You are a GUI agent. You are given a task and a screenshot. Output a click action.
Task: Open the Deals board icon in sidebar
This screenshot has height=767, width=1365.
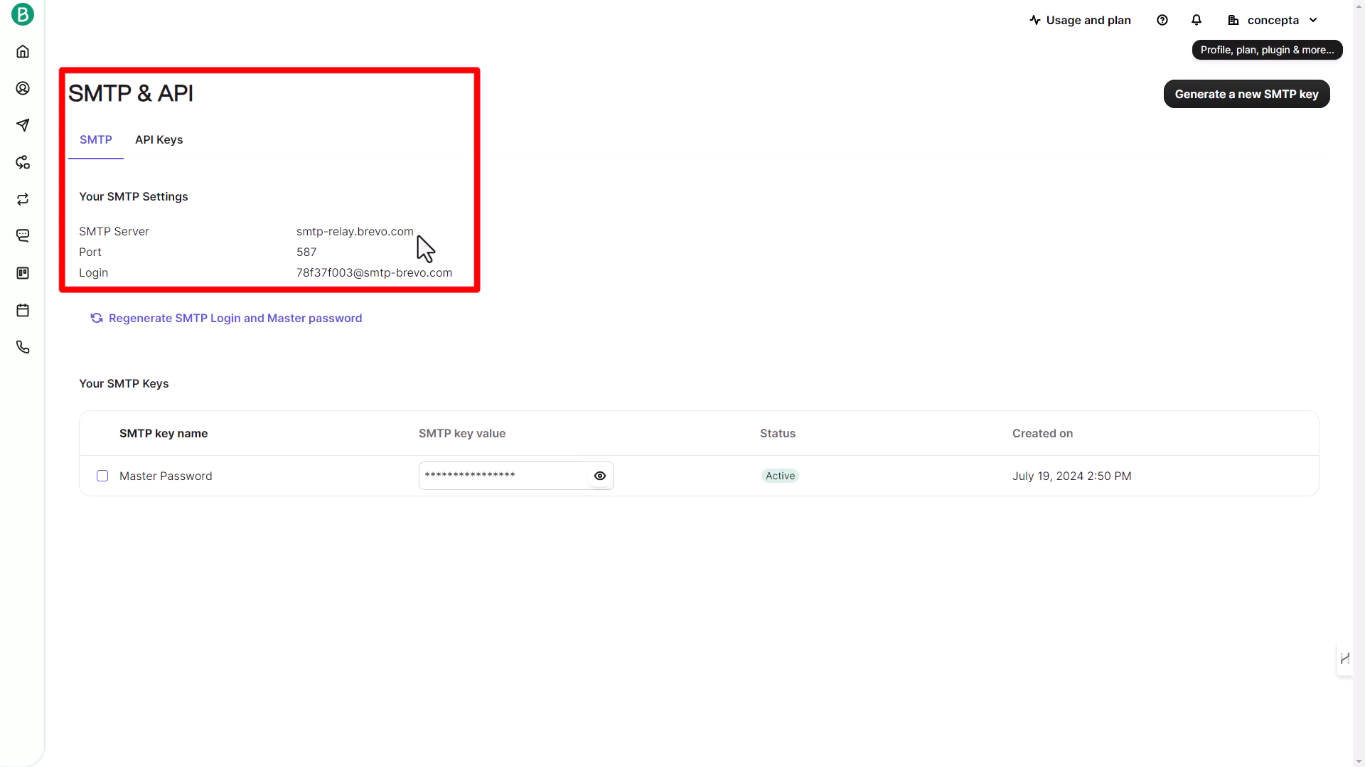click(x=22, y=273)
